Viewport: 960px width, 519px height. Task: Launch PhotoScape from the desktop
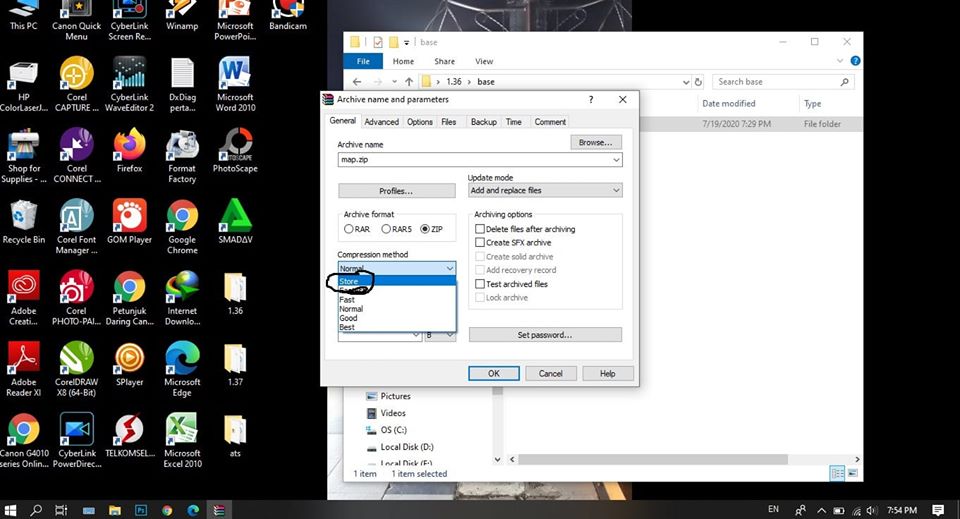[x=235, y=151]
